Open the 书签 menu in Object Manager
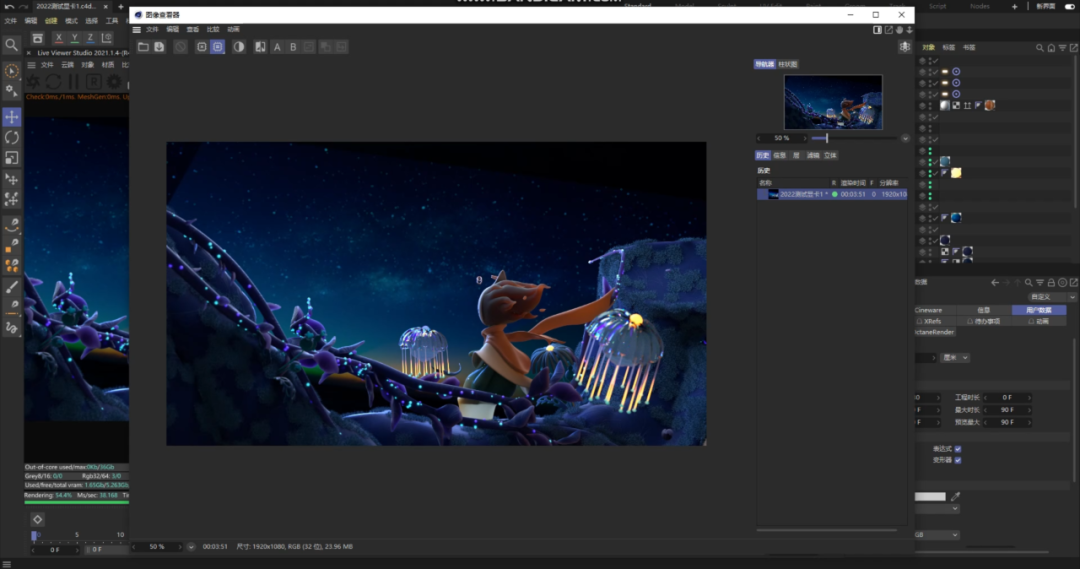The height and width of the screenshot is (569, 1080). click(969, 48)
